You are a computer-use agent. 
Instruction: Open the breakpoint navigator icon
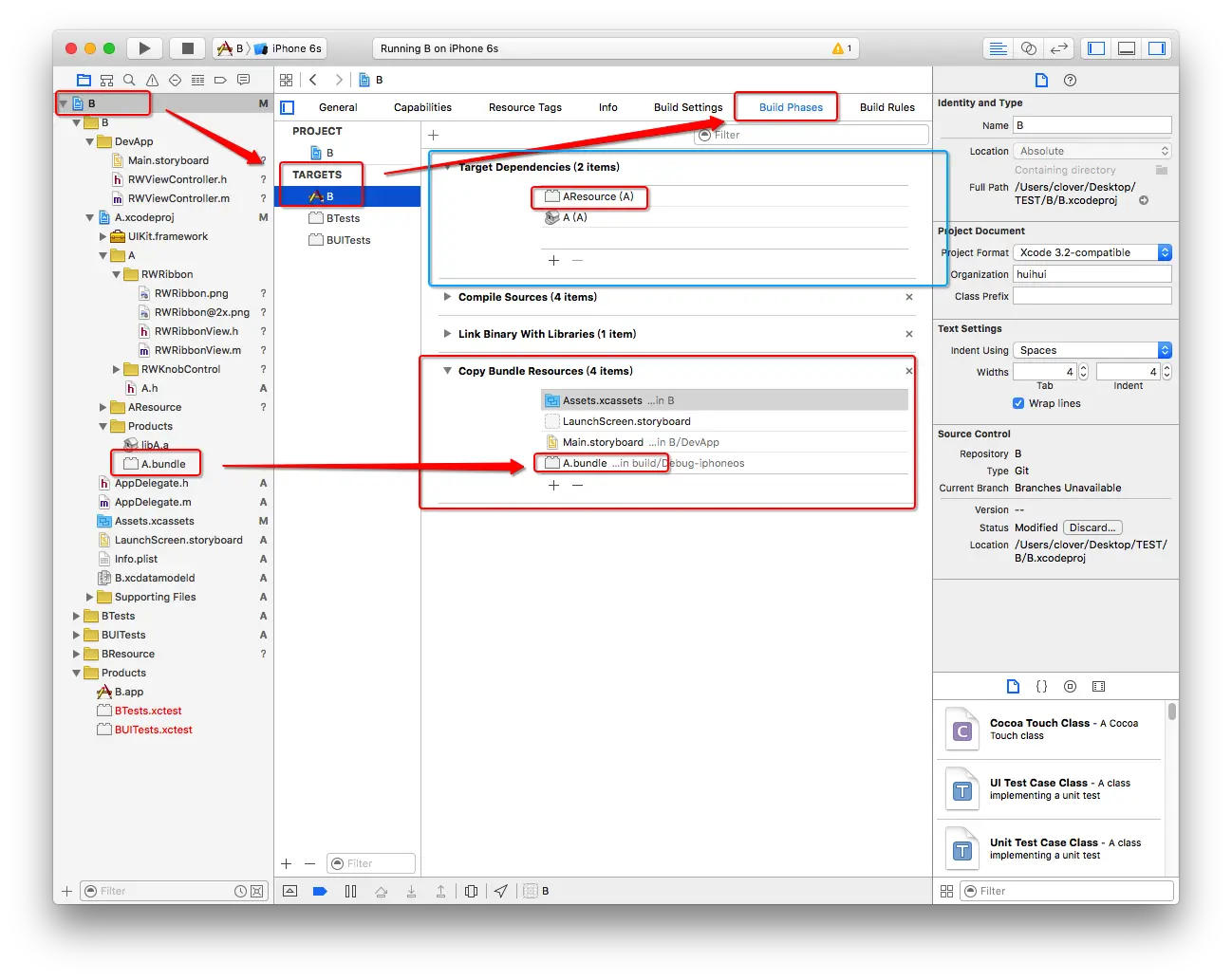[x=220, y=81]
